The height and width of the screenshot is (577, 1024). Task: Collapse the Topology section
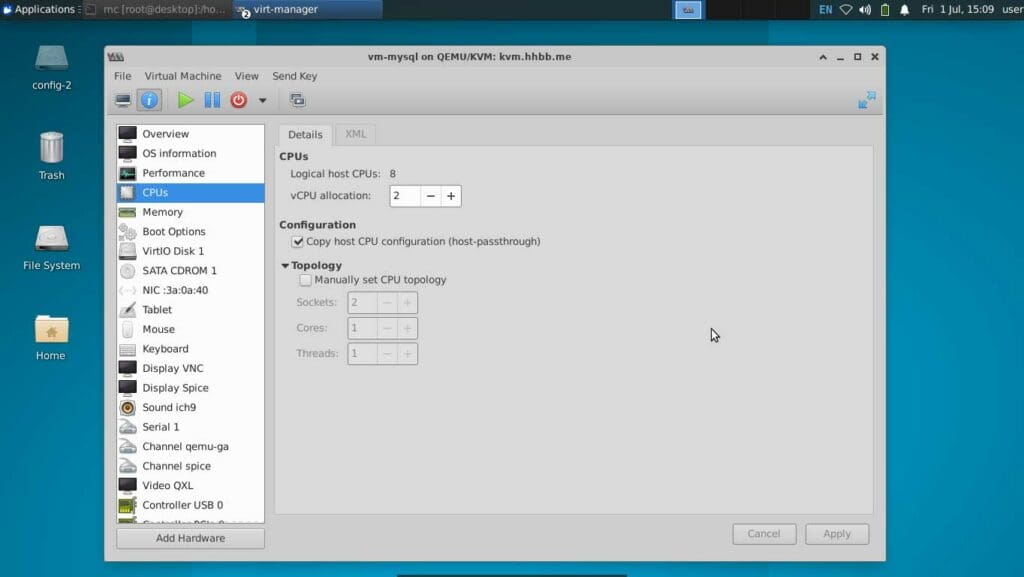[x=285, y=266]
